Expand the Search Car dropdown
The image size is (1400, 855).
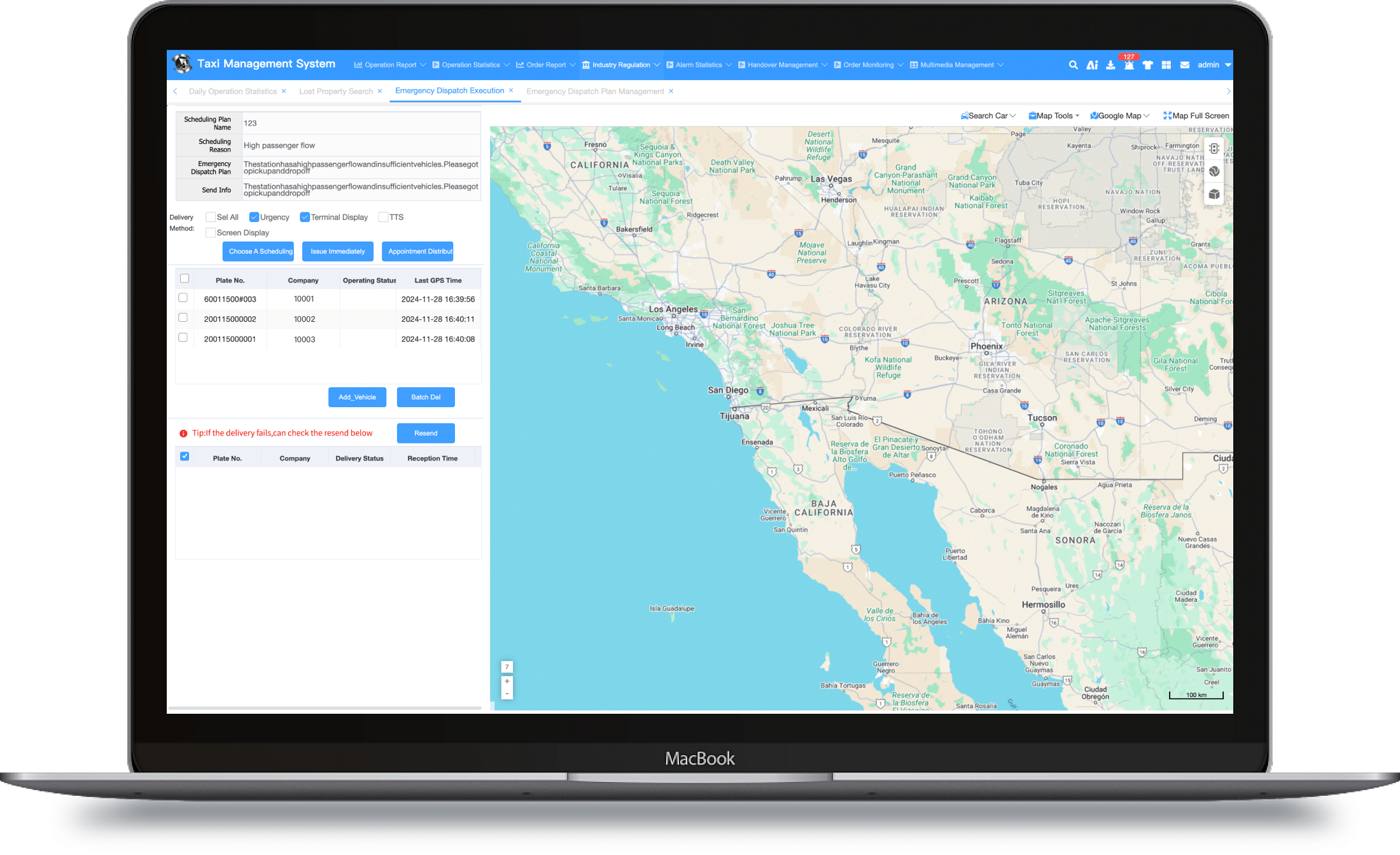[988, 116]
